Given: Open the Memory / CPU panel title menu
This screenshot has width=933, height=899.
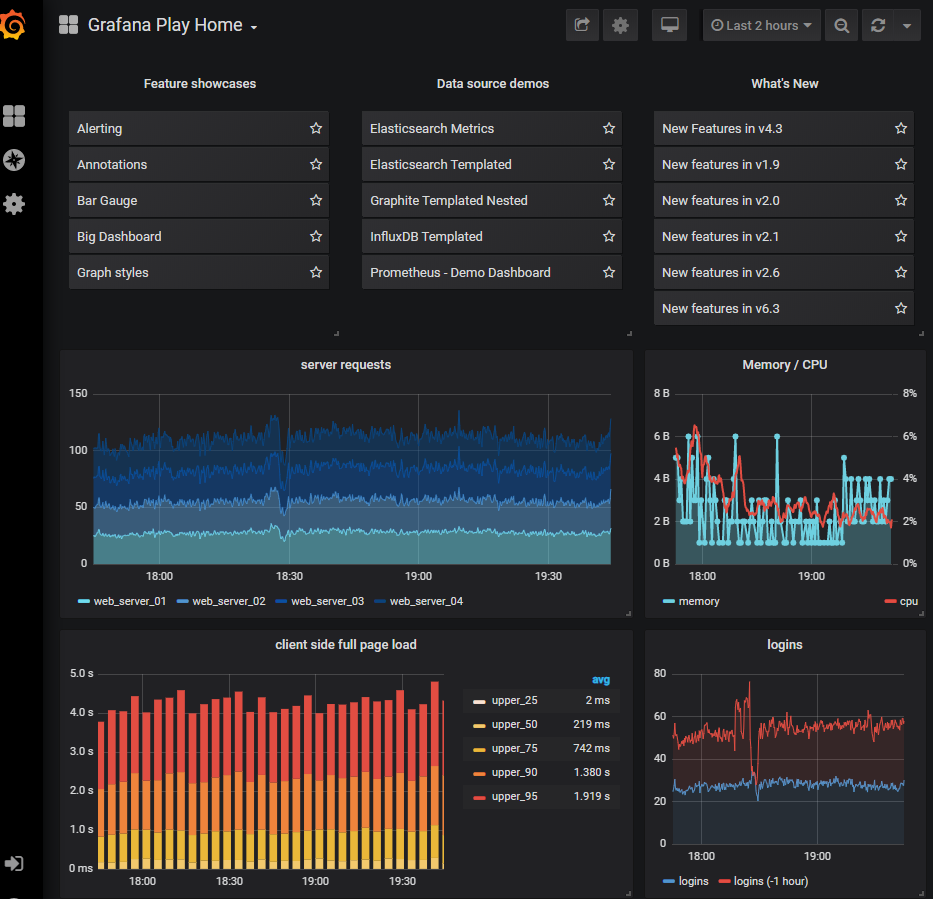Looking at the screenshot, I should pos(784,365).
